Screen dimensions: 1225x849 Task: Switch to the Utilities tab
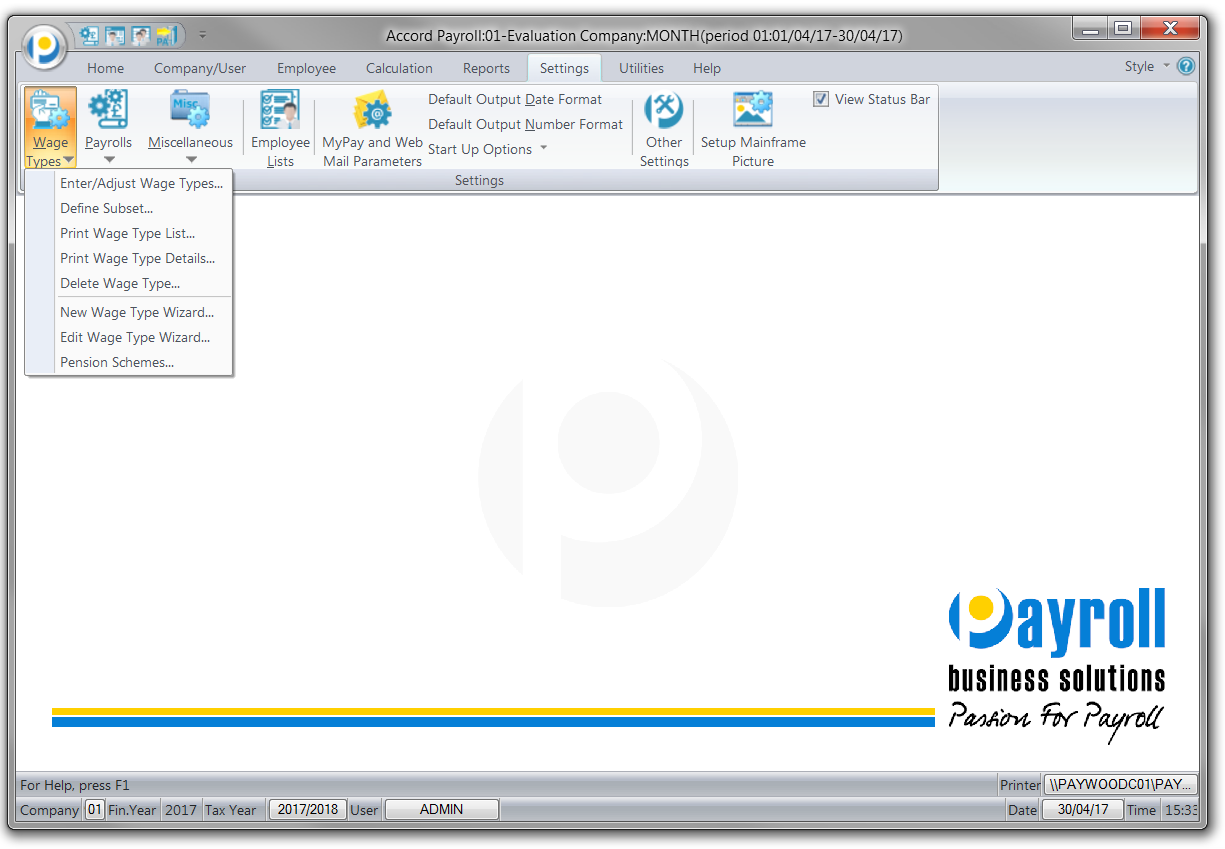pos(641,68)
